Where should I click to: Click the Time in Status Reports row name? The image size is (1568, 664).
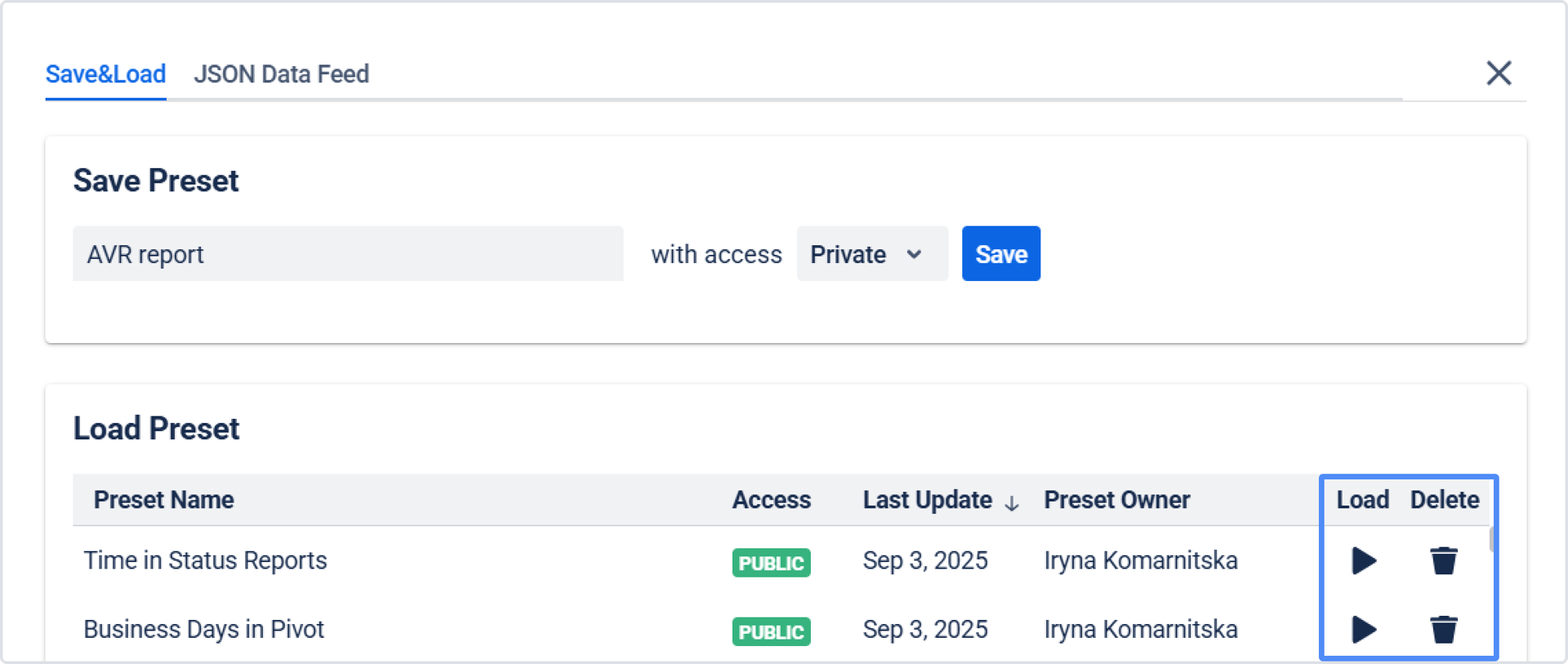(x=205, y=561)
